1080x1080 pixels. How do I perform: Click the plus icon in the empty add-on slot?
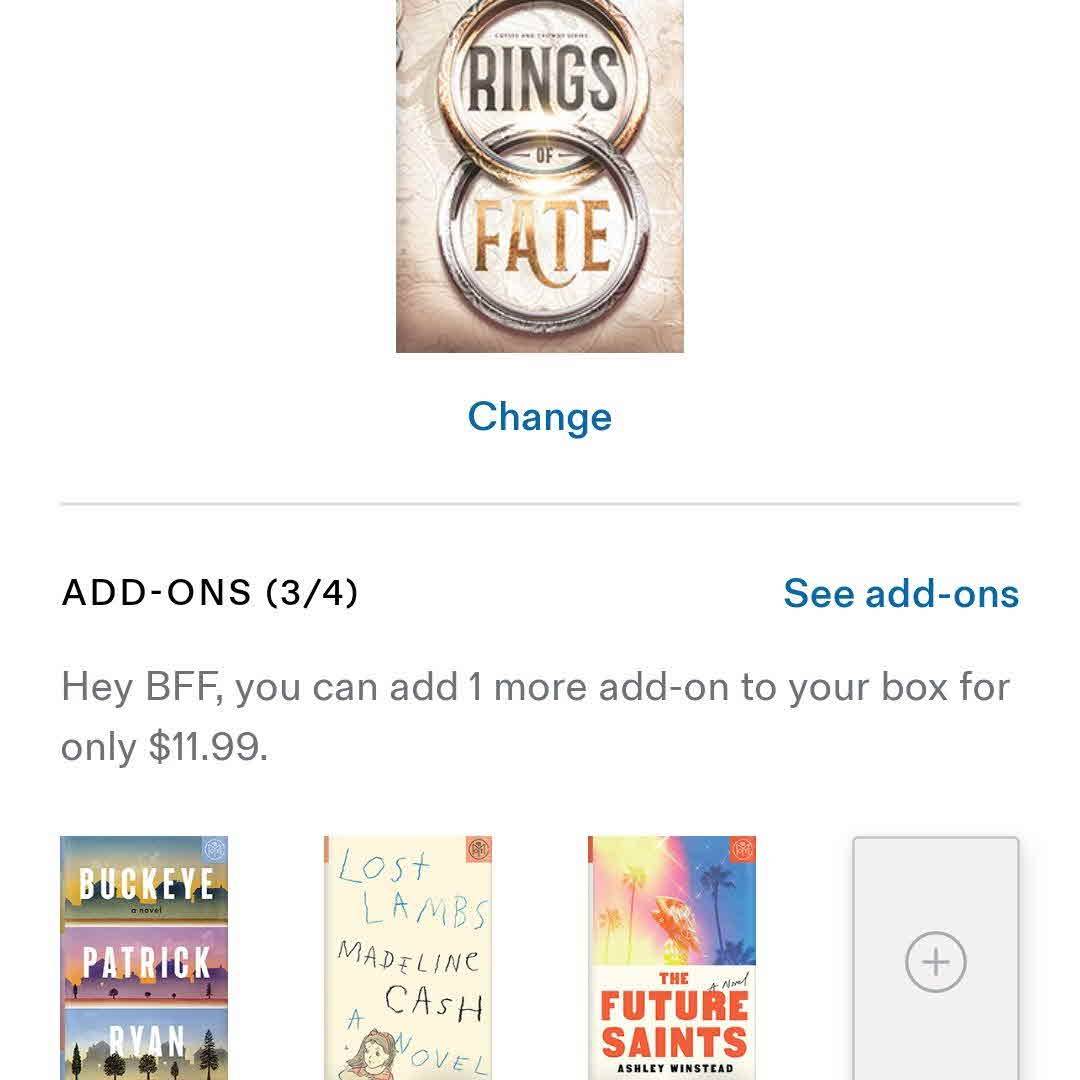(x=935, y=962)
